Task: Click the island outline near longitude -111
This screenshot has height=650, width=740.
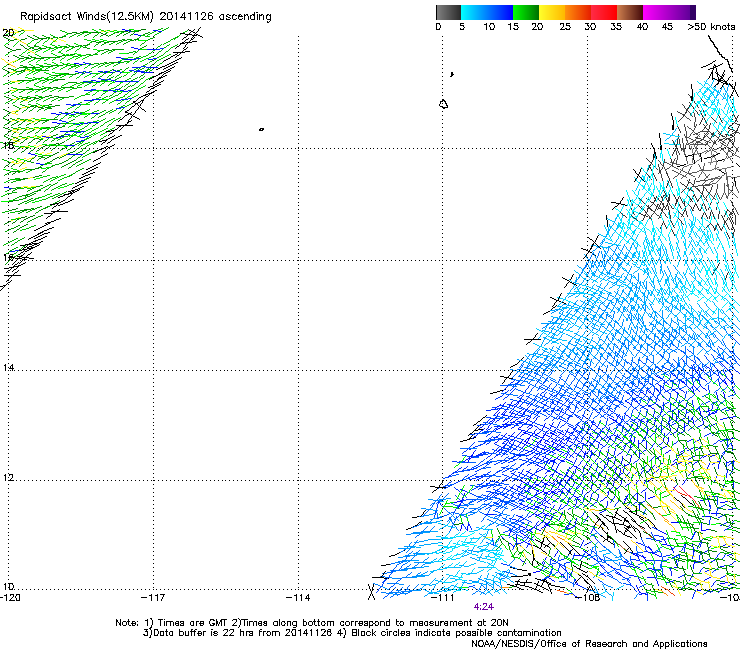Action: coord(443,104)
